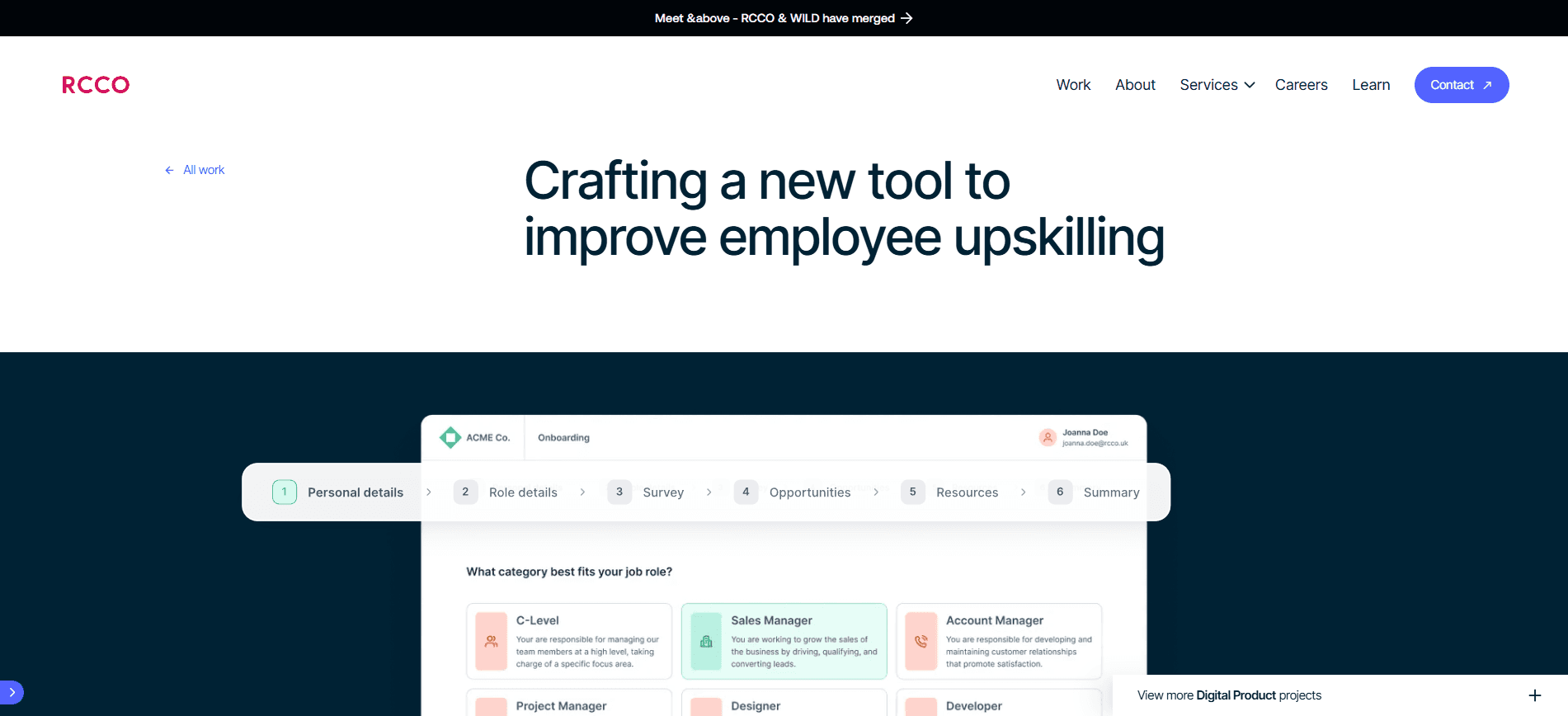Click the chevron after Survey
This screenshot has height=716, width=1568.
(709, 492)
